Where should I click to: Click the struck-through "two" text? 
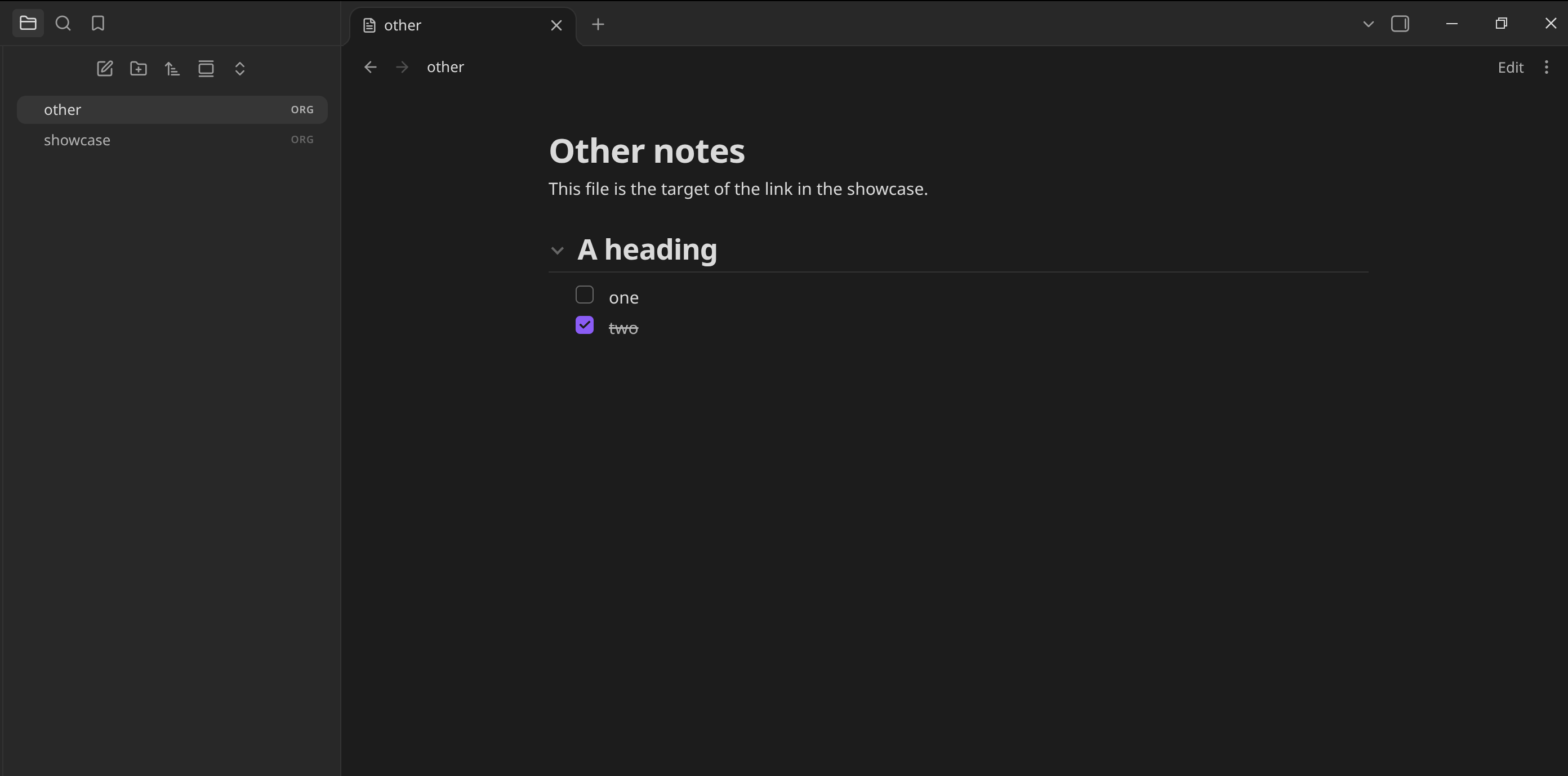[623, 328]
